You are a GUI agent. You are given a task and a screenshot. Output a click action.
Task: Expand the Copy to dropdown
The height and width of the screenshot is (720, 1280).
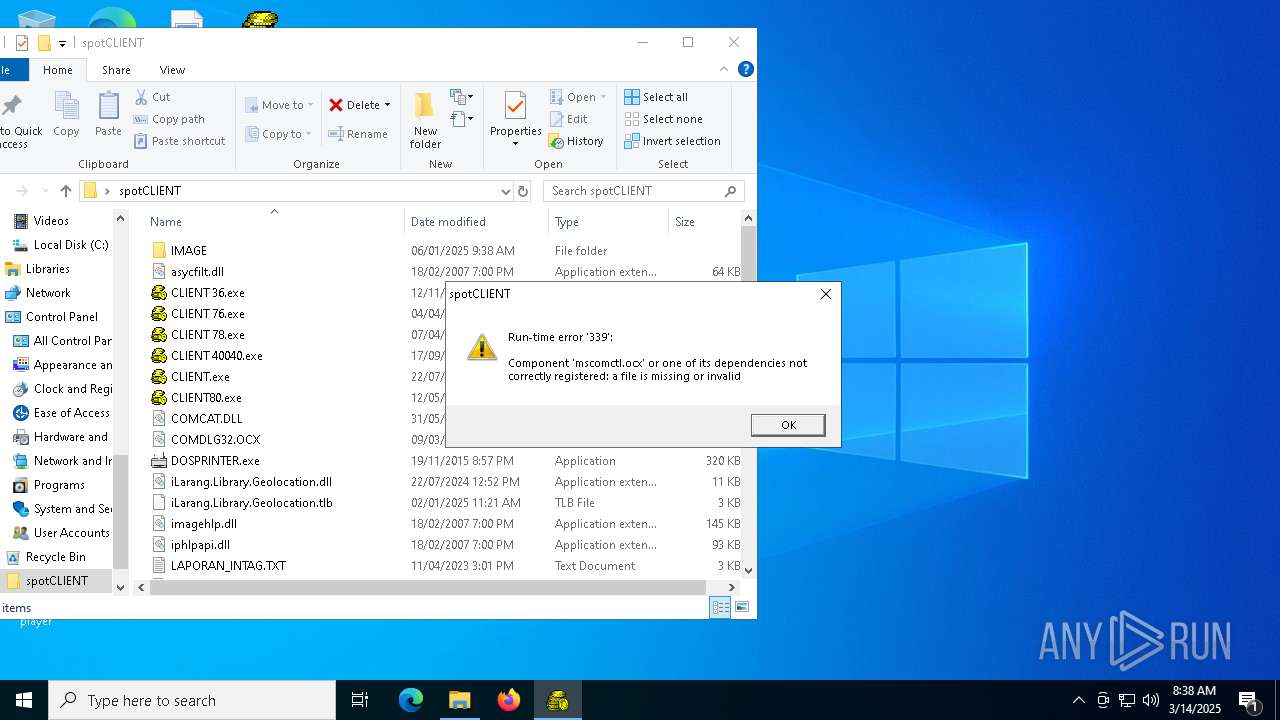308,134
